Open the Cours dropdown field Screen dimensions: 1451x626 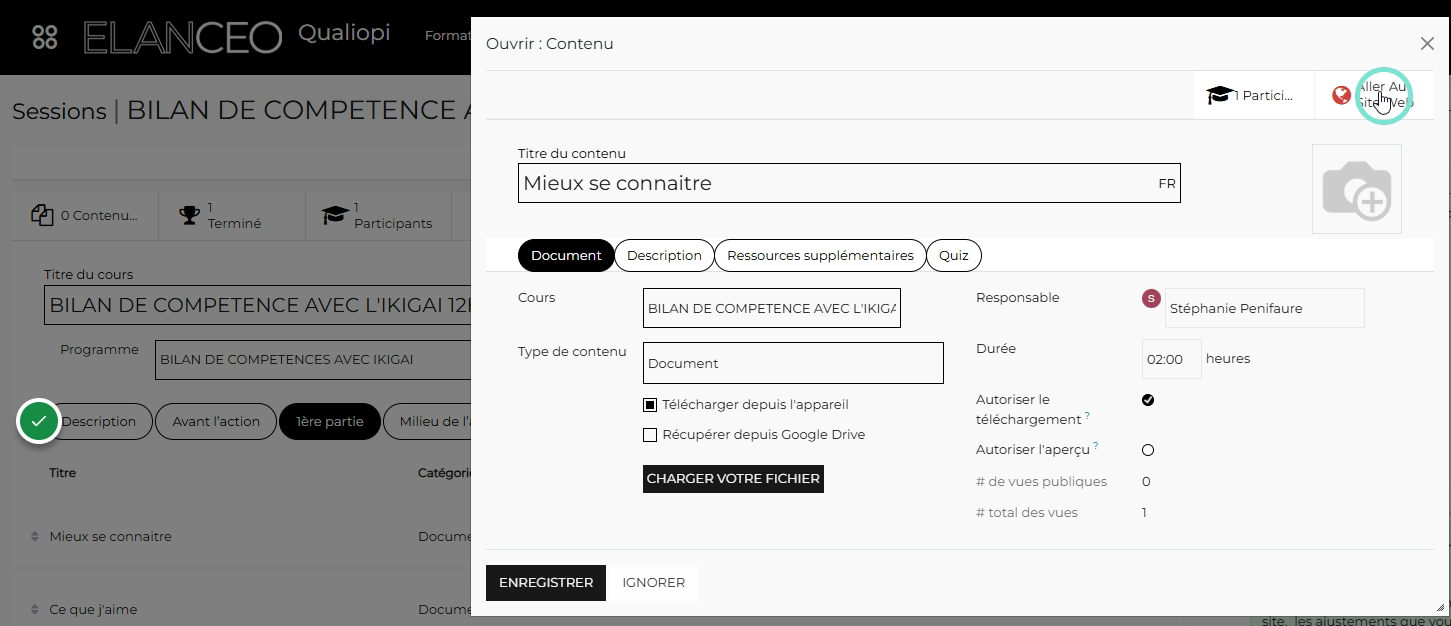[772, 308]
